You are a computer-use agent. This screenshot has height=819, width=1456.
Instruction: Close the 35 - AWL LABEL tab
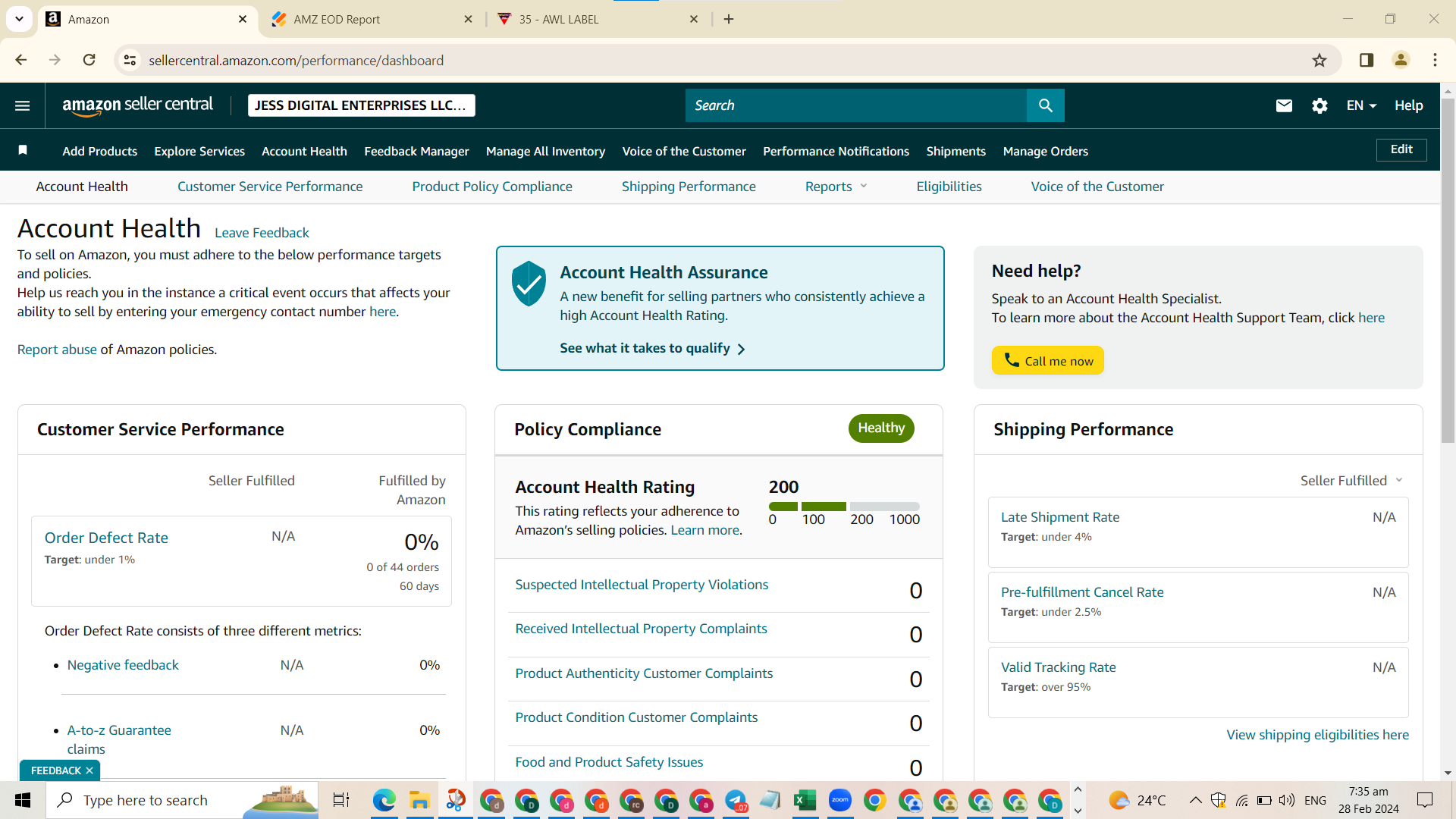point(694,19)
